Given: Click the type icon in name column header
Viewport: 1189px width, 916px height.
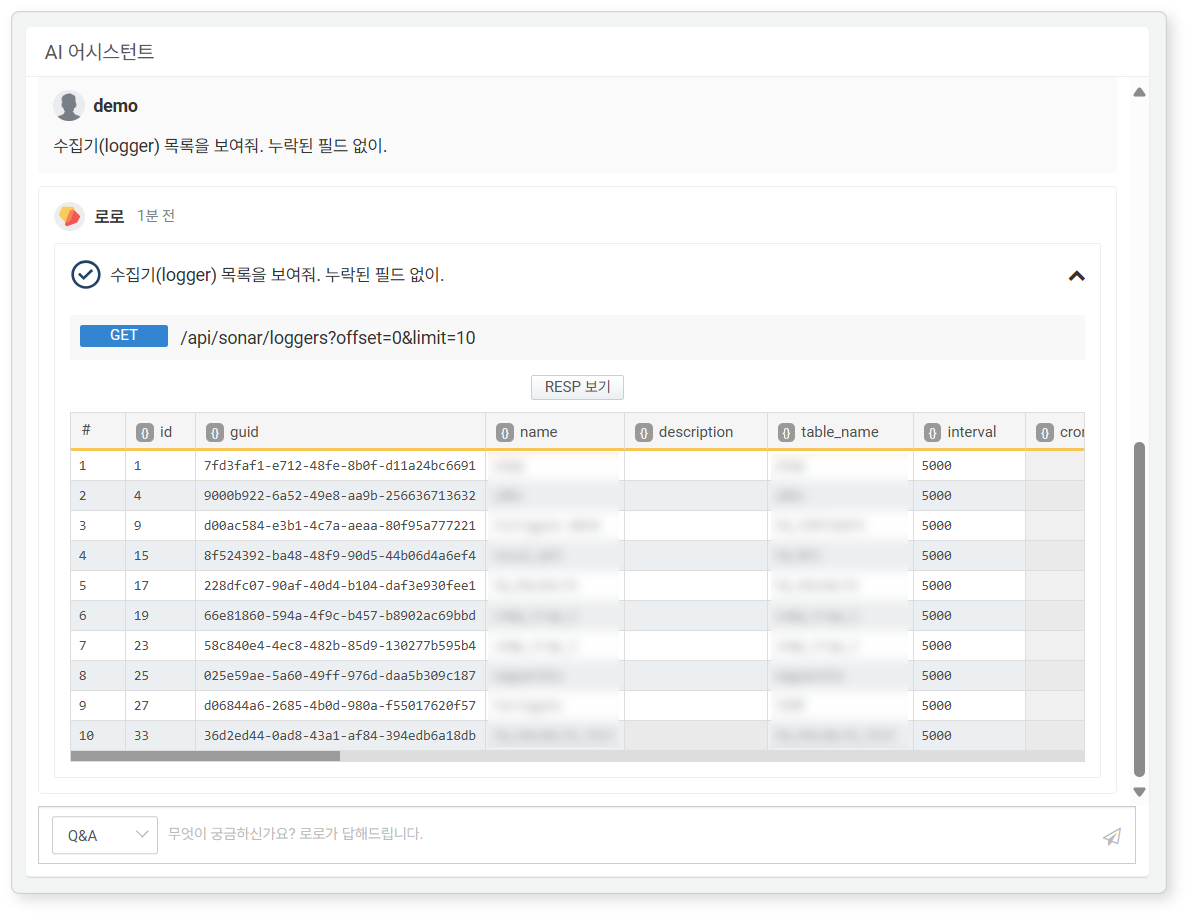Looking at the screenshot, I should (x=504, y=432).
